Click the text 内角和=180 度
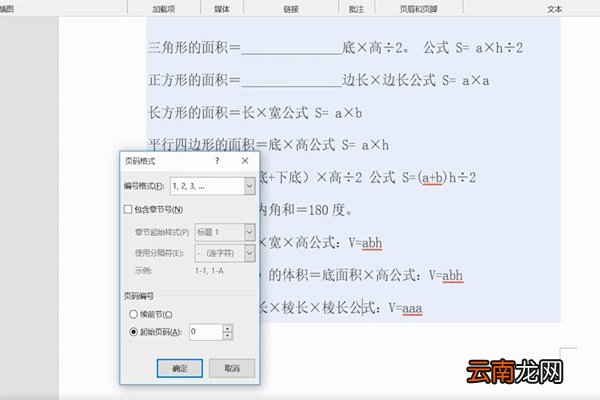The width and height of the screenshot is (600, 400). coord(305,210)
